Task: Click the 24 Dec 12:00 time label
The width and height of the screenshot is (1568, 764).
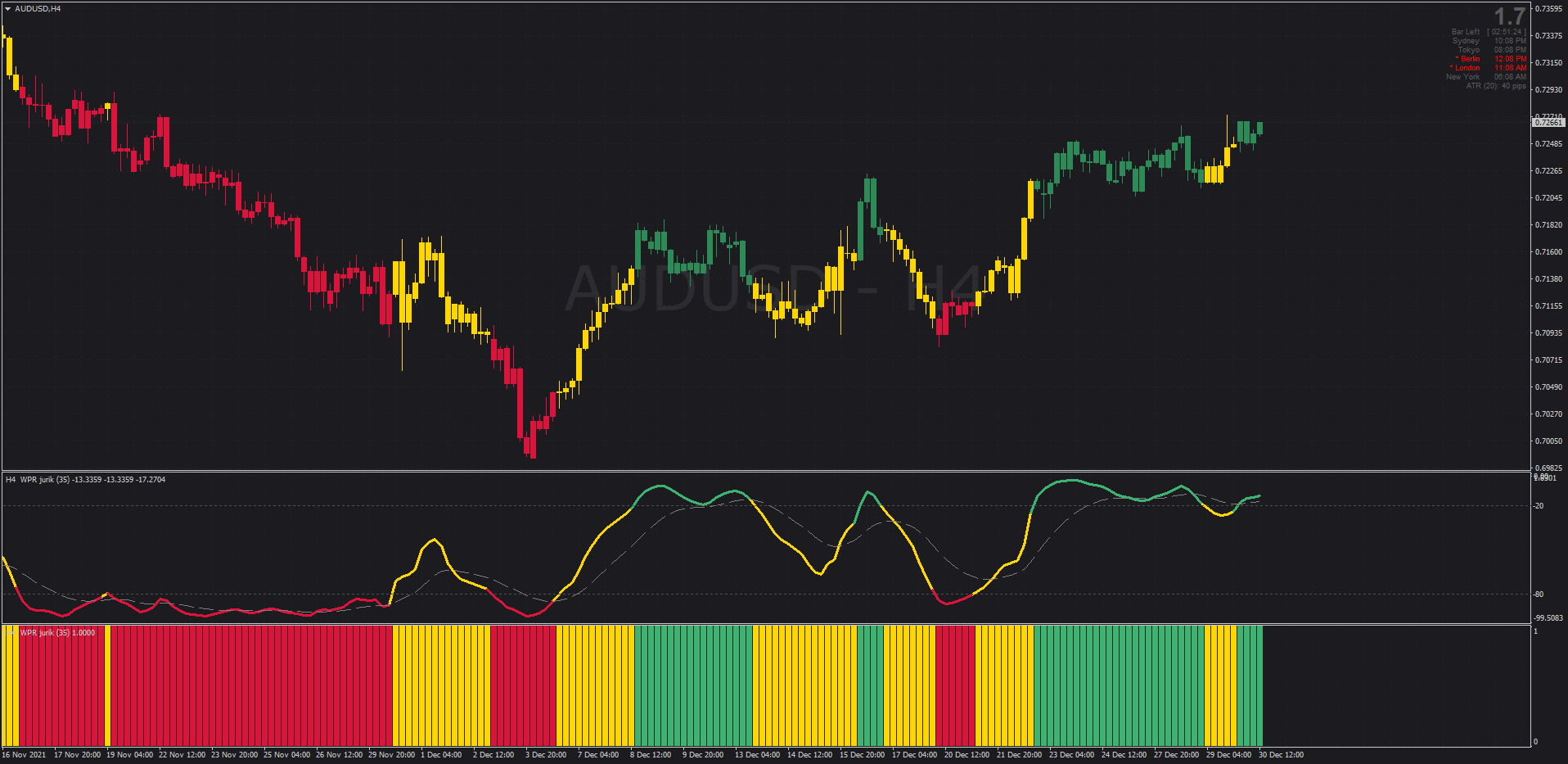Action: coord(1125,755)
